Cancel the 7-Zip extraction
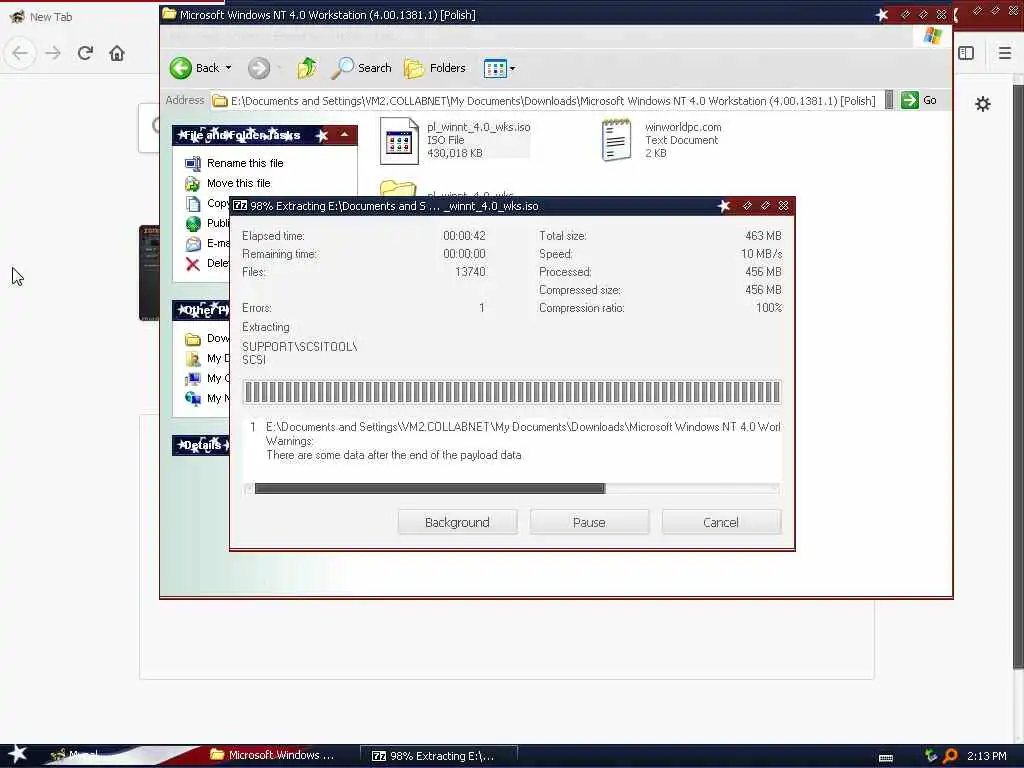The width and height of the screenshot is (1024, 768). coord(721,522)
